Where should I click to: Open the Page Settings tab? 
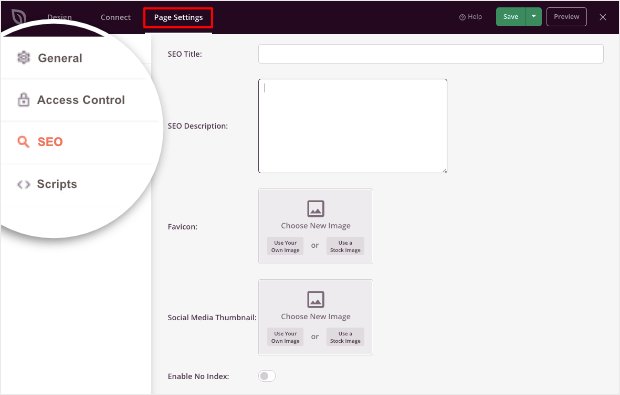[178, 17]
